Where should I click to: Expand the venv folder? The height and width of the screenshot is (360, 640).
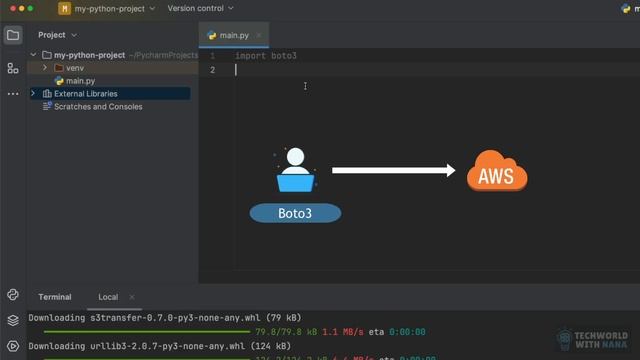click(45, 68)
